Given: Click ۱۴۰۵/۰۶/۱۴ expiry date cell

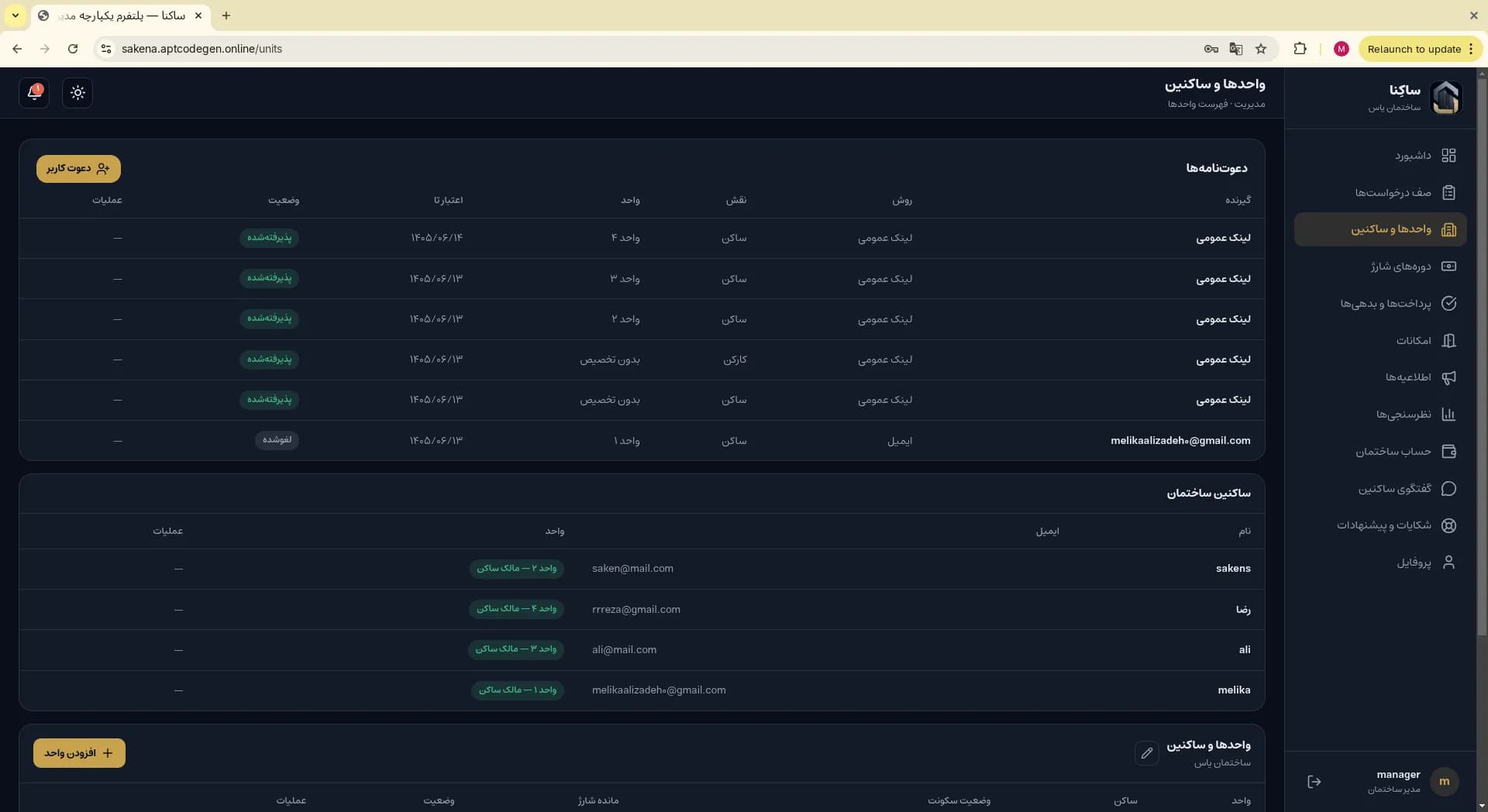Looking at the screenshot, I should [436, 238].
